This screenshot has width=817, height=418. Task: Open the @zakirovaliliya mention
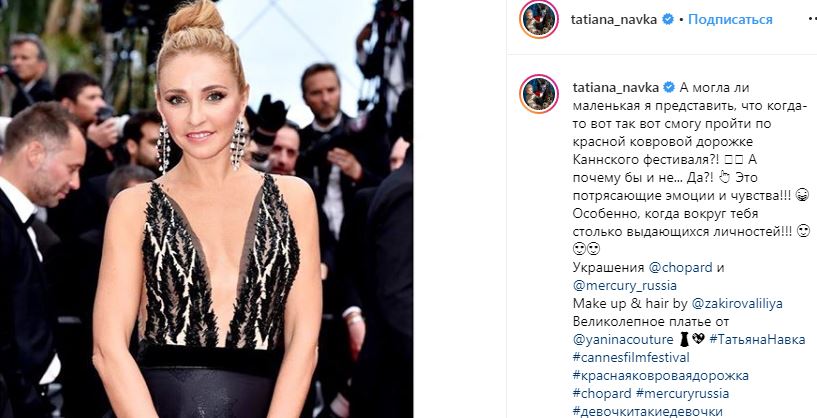pos(737,303)
